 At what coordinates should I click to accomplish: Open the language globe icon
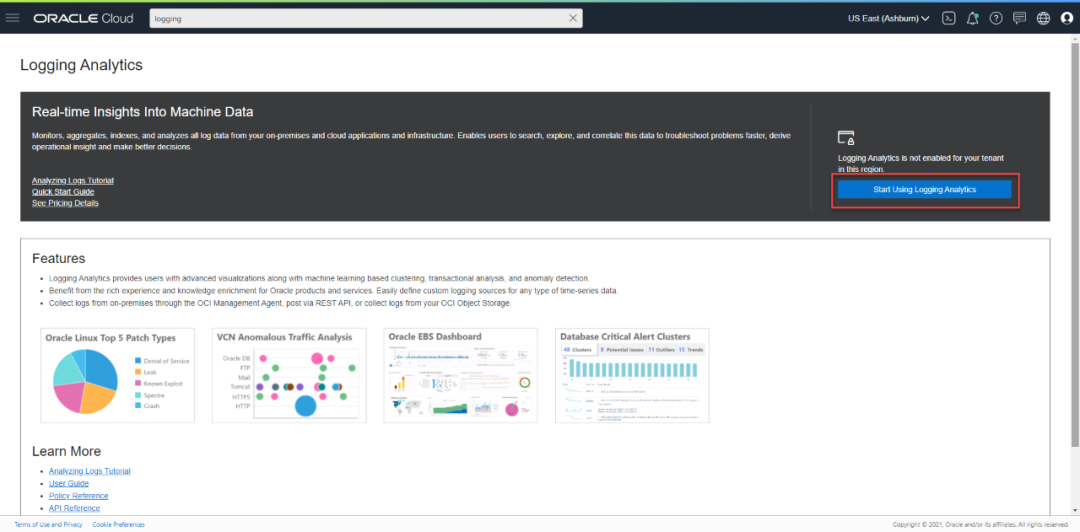coord(1043,19)
